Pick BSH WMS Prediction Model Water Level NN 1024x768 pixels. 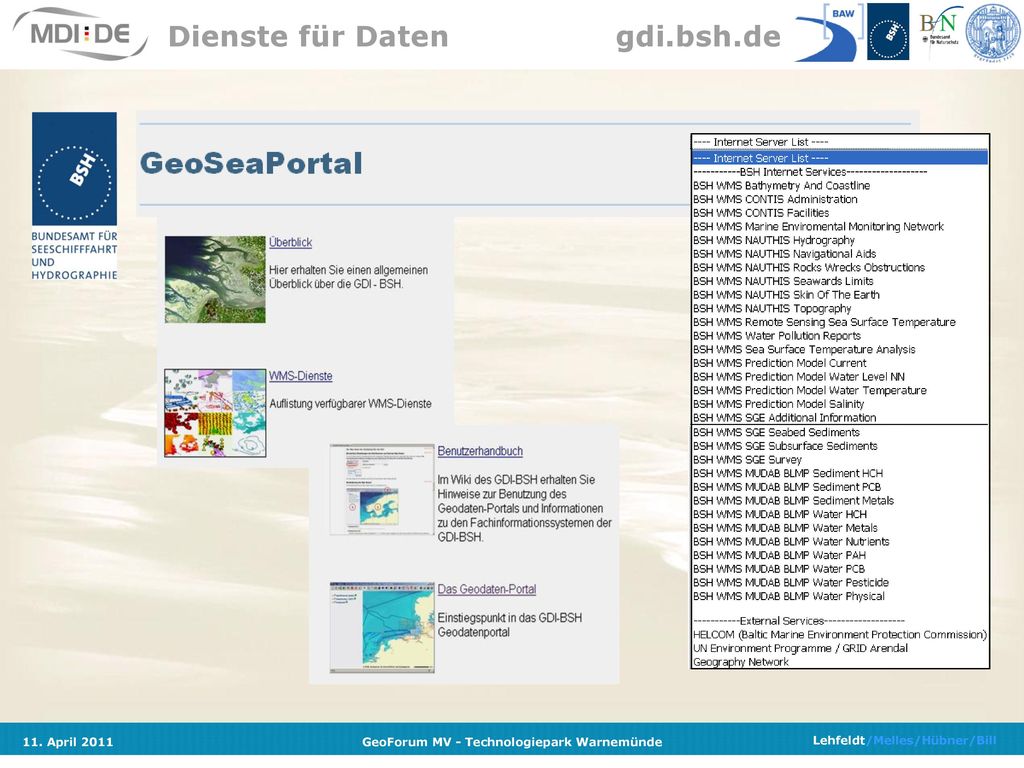(840, 377)
